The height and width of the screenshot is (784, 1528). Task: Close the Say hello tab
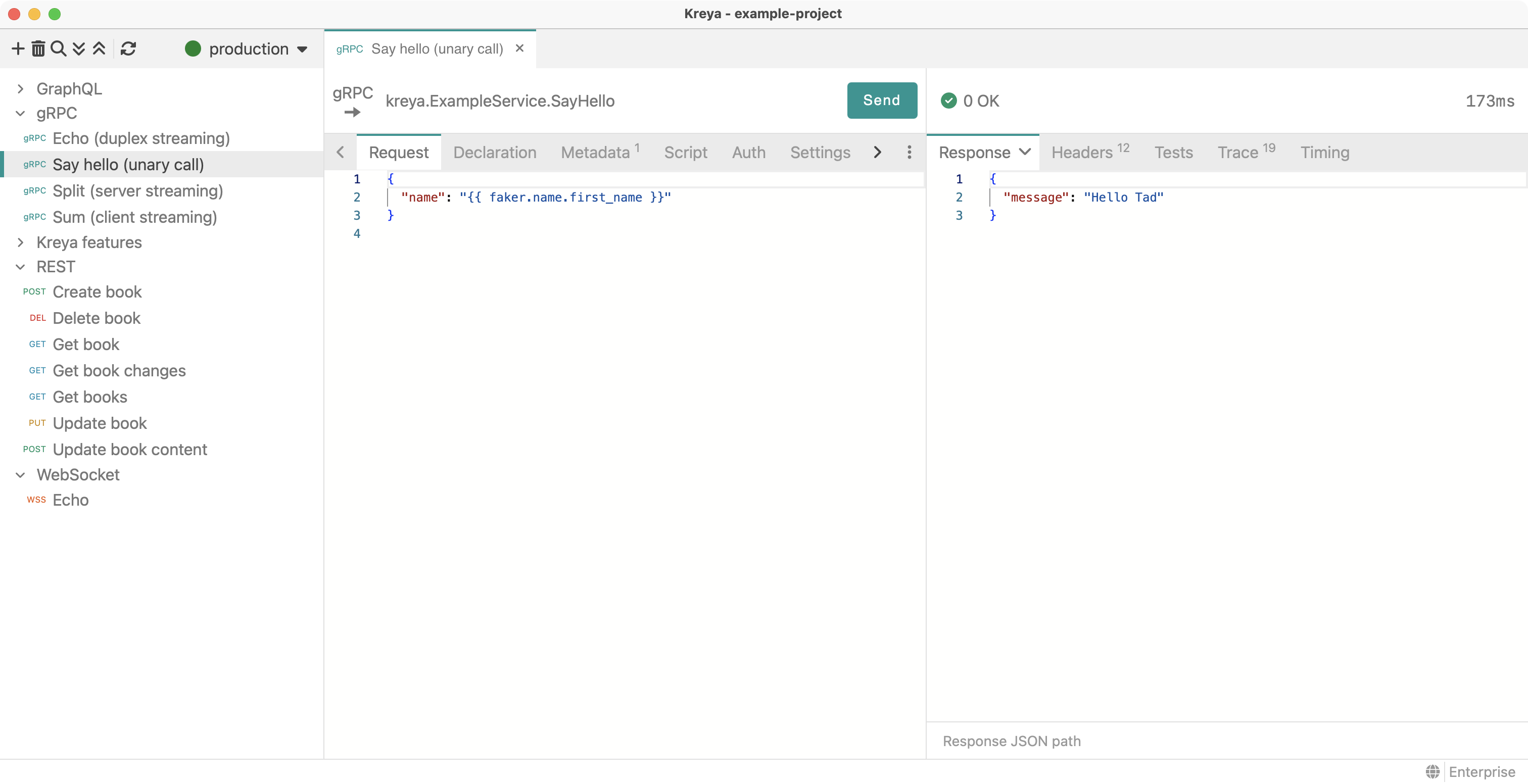[x=519, y=48]
